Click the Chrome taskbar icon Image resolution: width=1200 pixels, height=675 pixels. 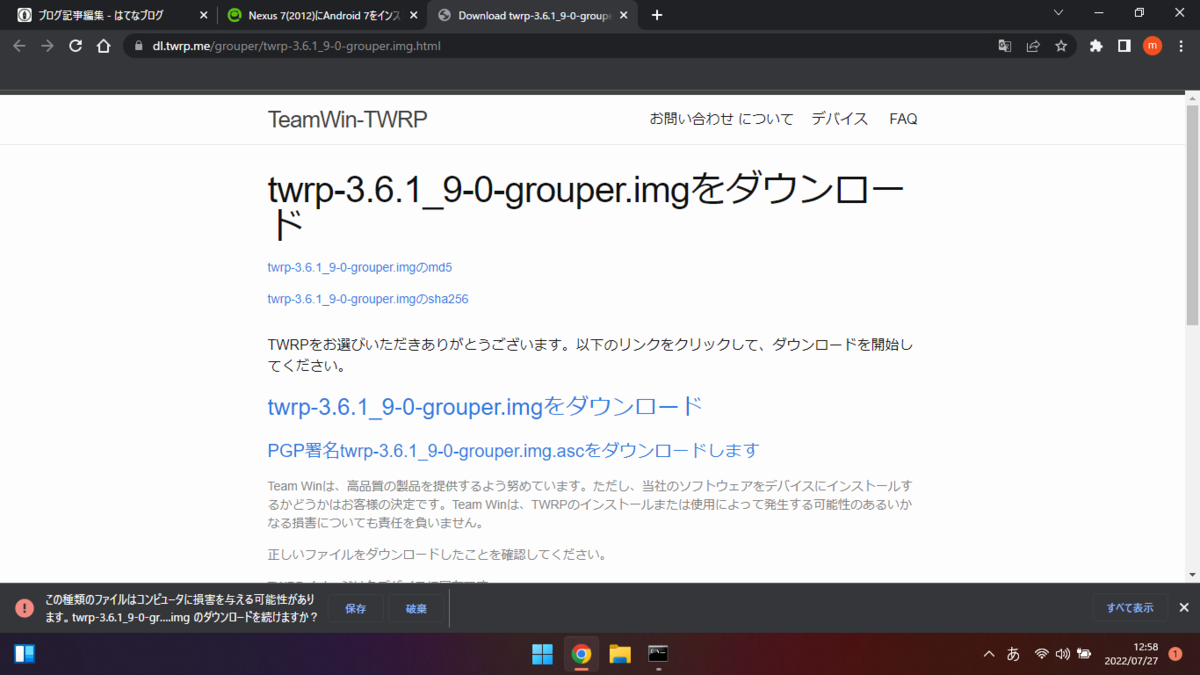tap(581, 655)
